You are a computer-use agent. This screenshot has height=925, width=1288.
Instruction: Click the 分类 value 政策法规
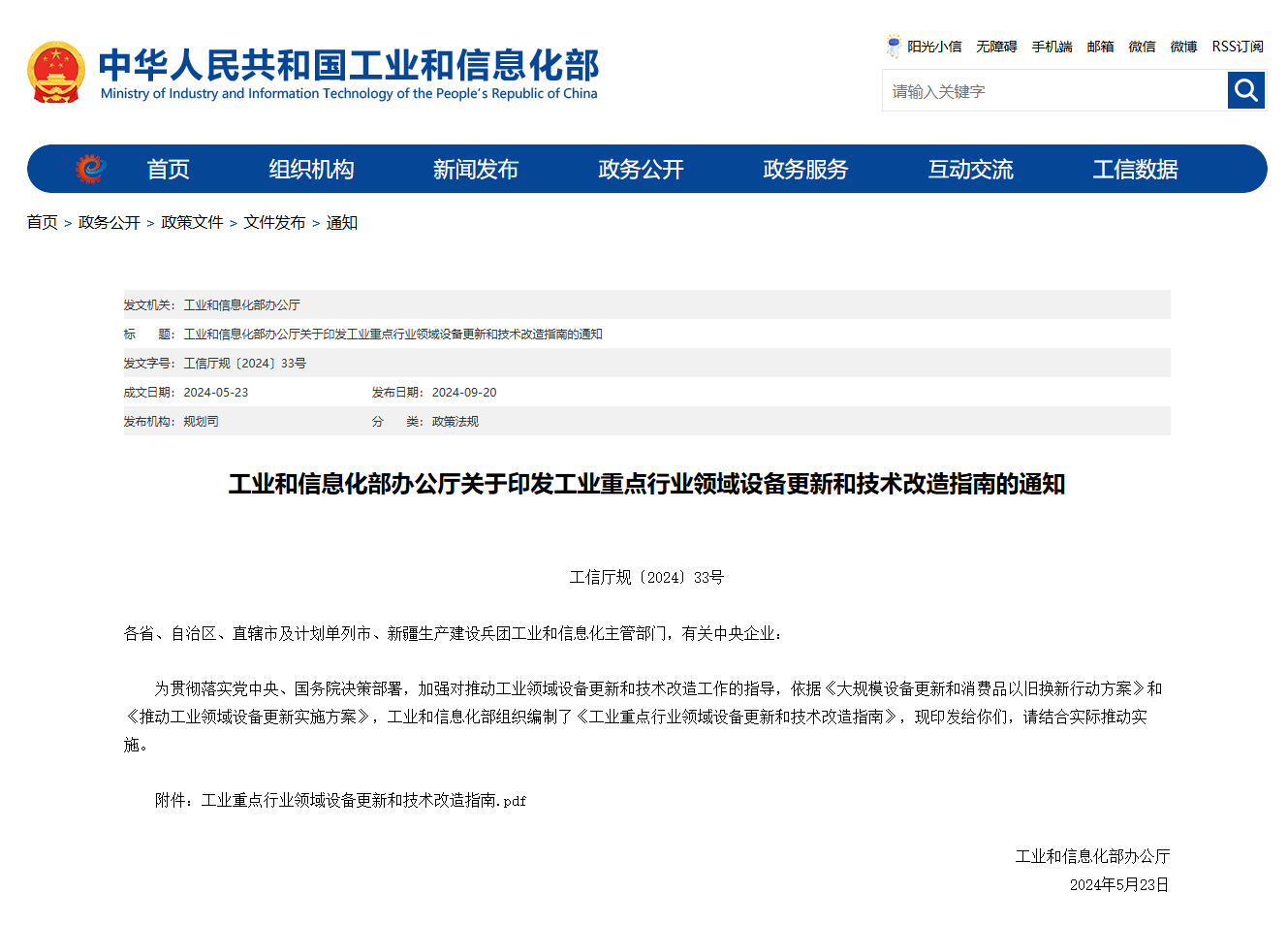456,421
